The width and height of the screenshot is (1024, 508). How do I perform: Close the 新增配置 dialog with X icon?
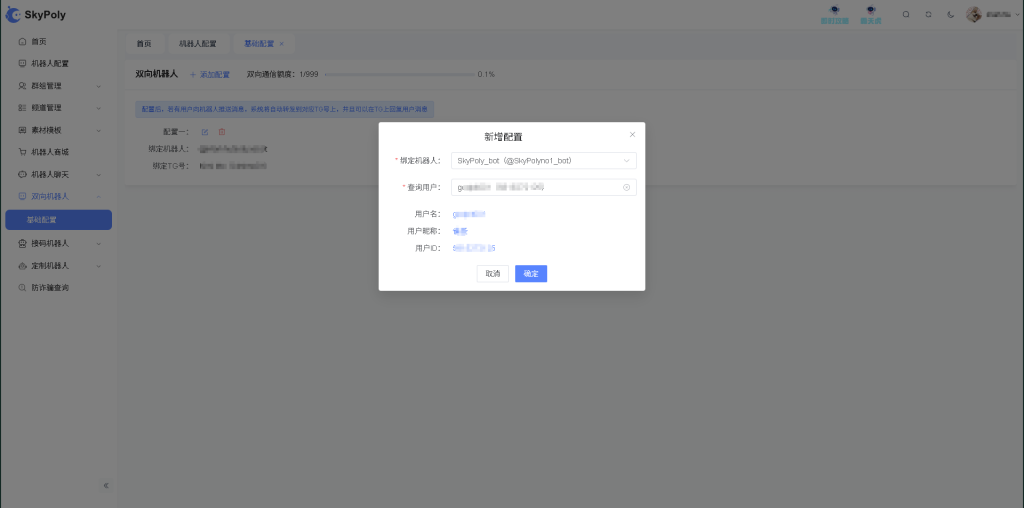pos(632,134)
